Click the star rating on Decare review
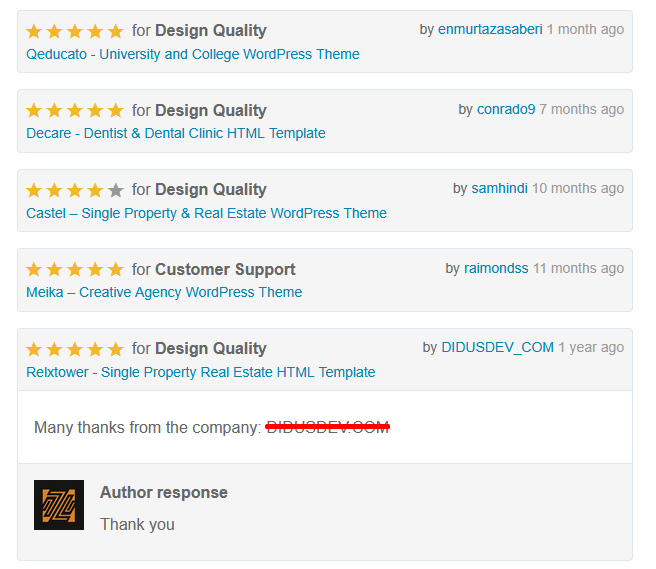The width and height of the screenshot is (656, 569). click(75, 110)
